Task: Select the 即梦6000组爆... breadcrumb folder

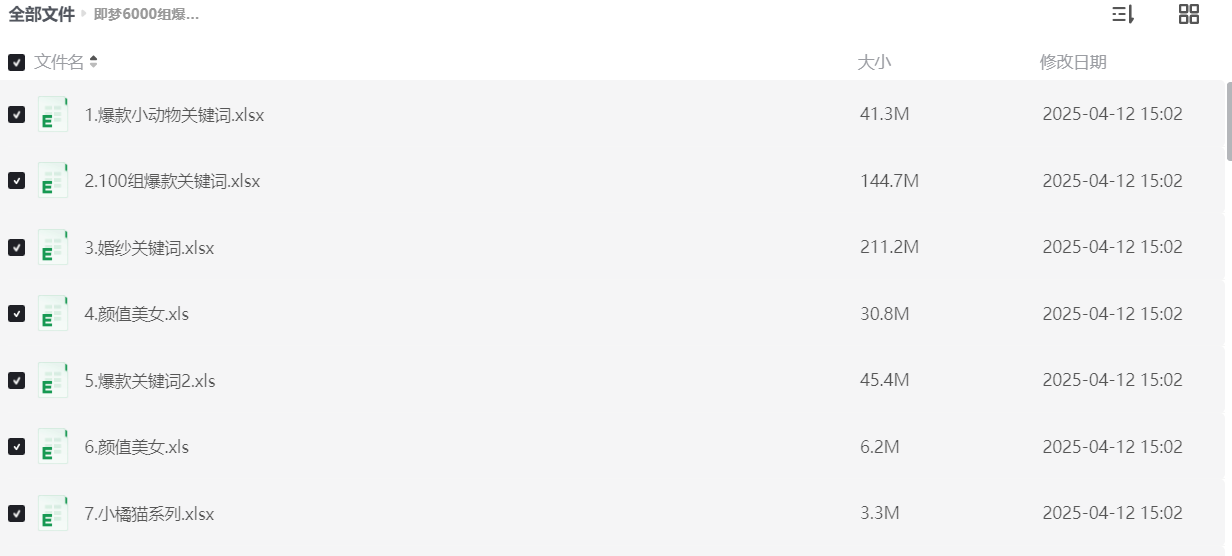Action: pyautogui.click(x=146, y=15)
